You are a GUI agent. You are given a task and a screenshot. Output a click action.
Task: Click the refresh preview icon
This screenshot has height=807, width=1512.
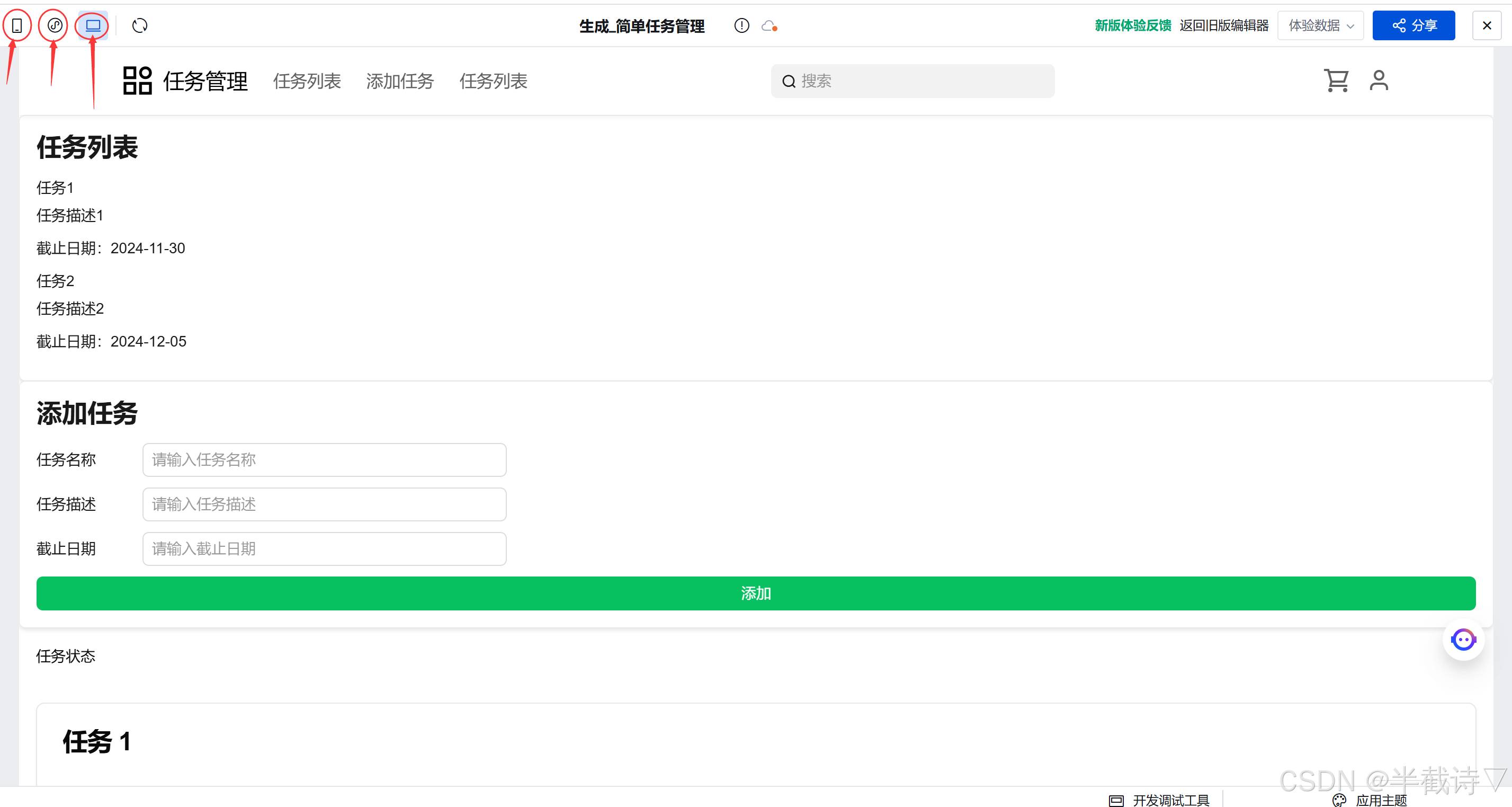tap(140, 25)
